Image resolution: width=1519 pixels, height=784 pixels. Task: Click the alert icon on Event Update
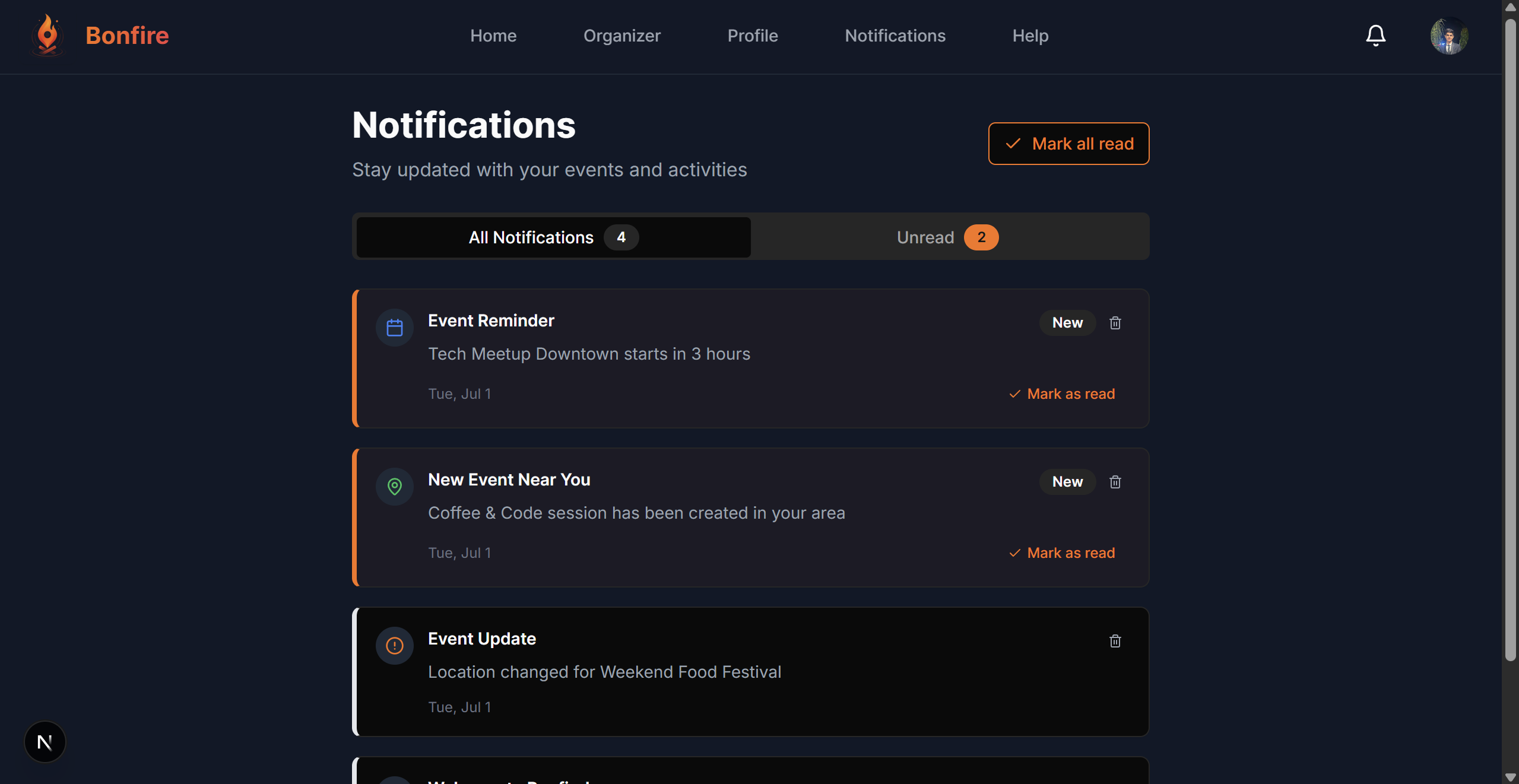tap(395, 646)
